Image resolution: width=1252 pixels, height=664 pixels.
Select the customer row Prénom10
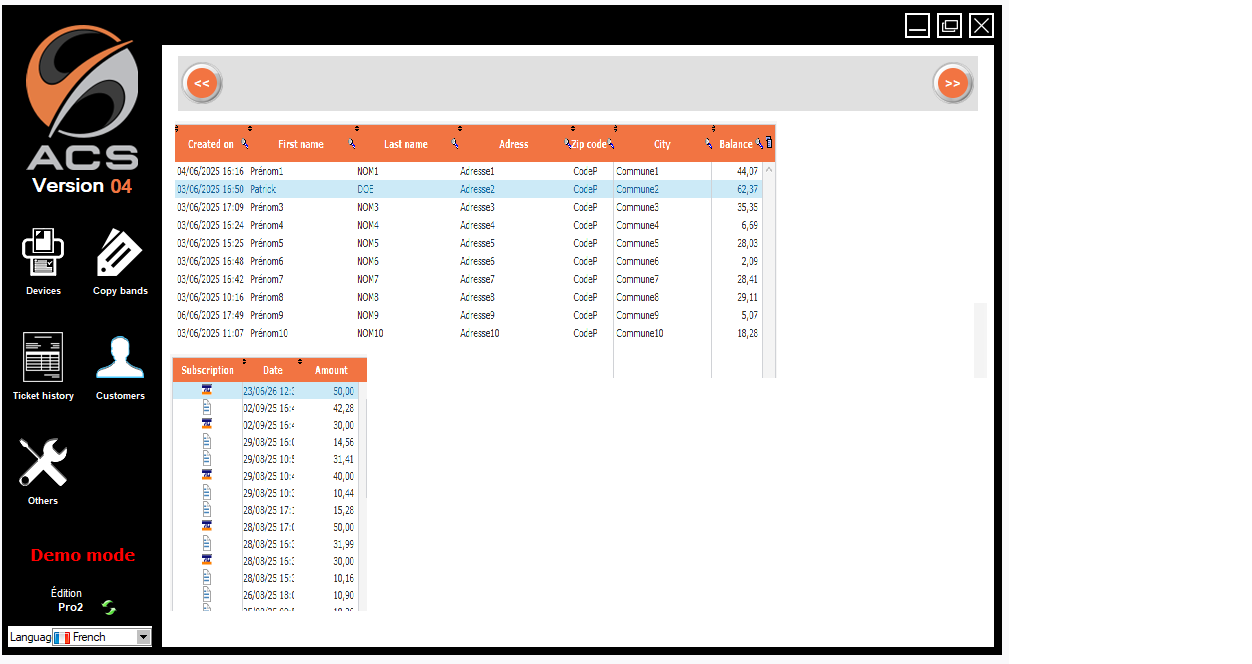[468, 333]
